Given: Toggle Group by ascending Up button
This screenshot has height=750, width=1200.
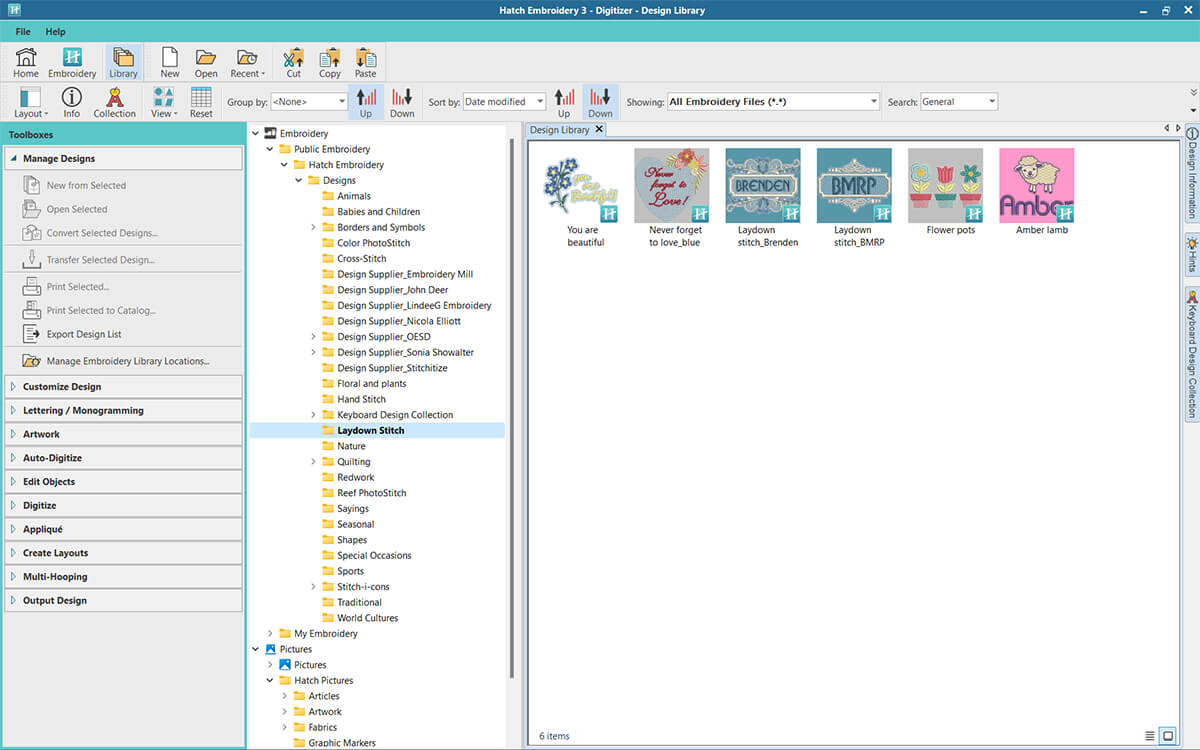Looking at the screenshot, I should (x=366, y=102).
